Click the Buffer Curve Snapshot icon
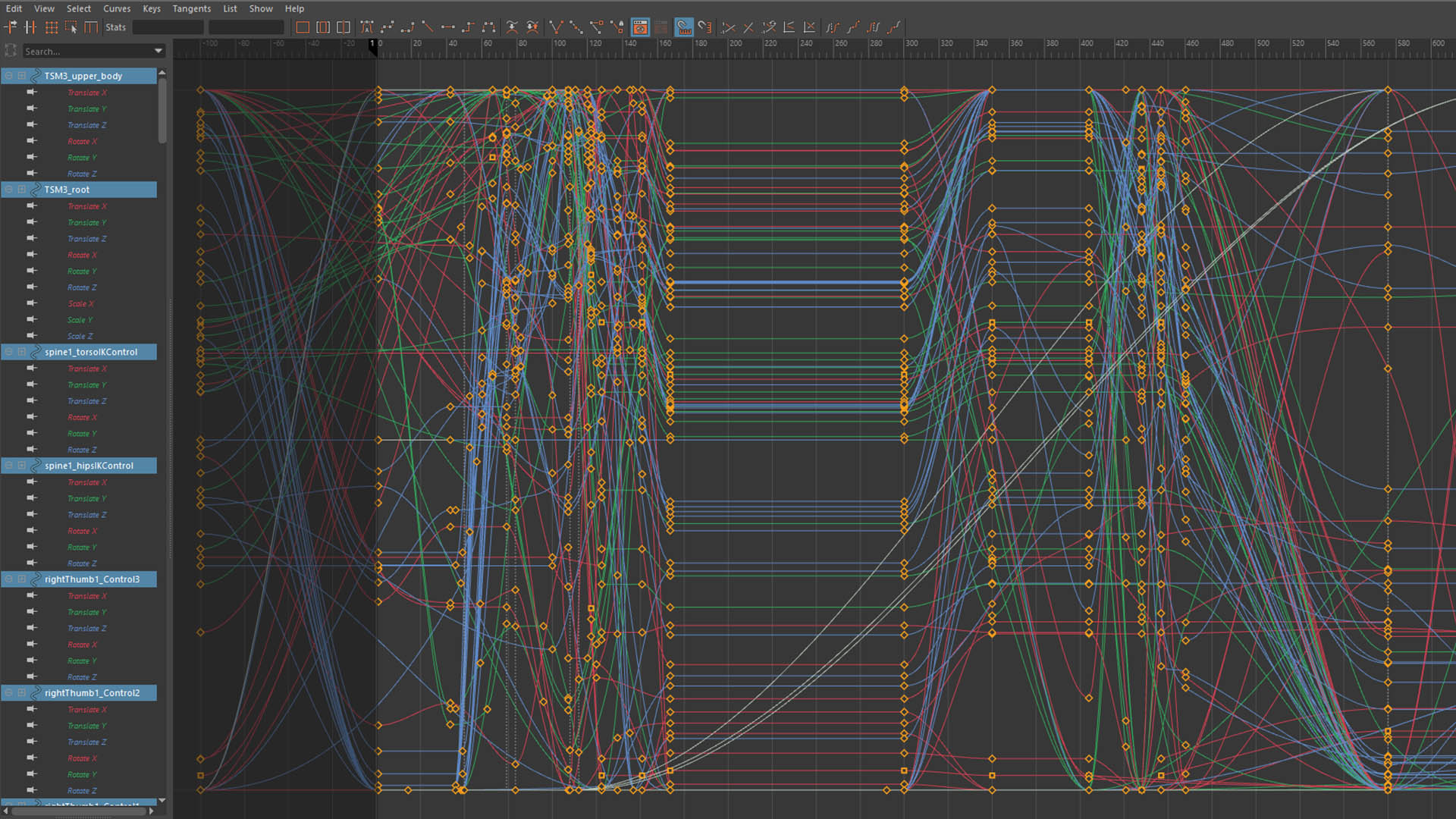Screen dimensions: 1456x819 click(x=512, y=27)
